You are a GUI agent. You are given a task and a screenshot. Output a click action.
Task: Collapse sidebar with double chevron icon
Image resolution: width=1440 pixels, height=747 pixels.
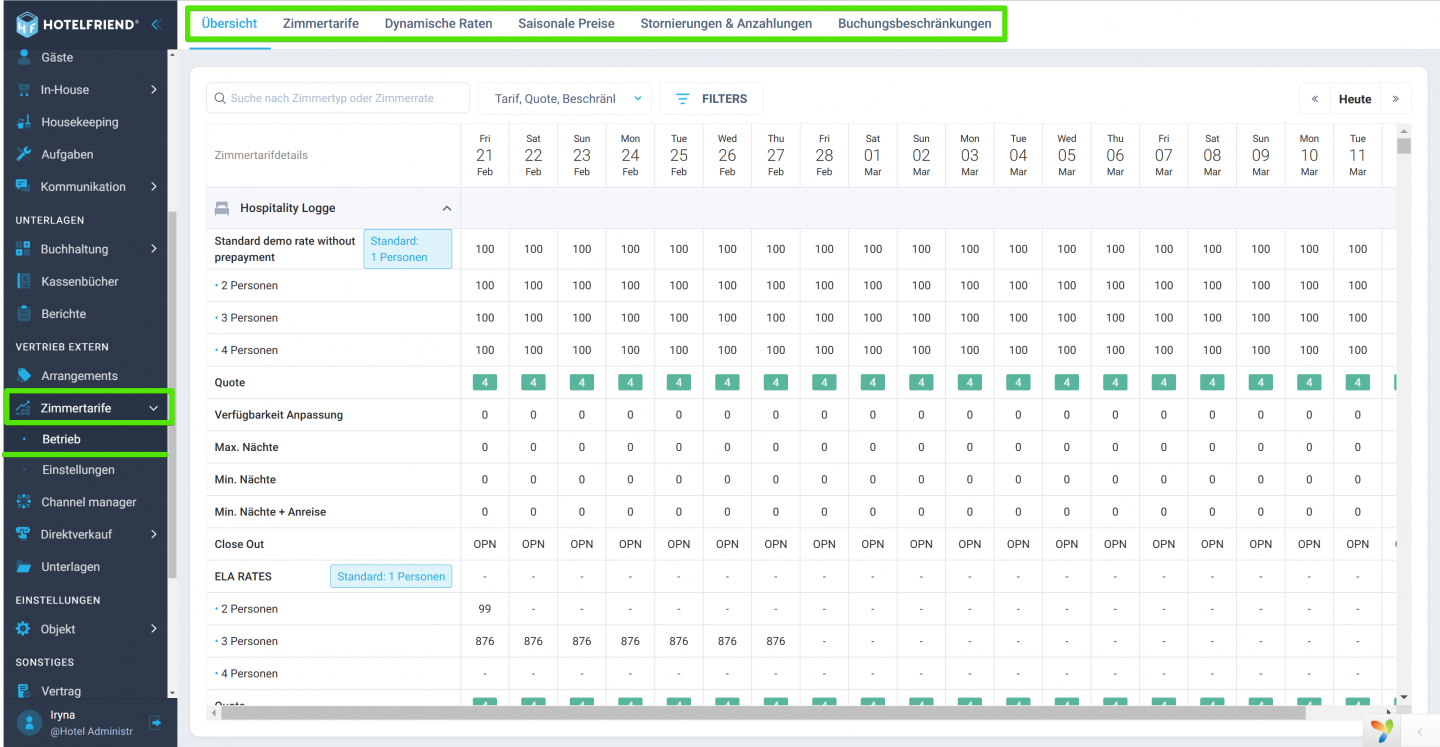point(156,24)
